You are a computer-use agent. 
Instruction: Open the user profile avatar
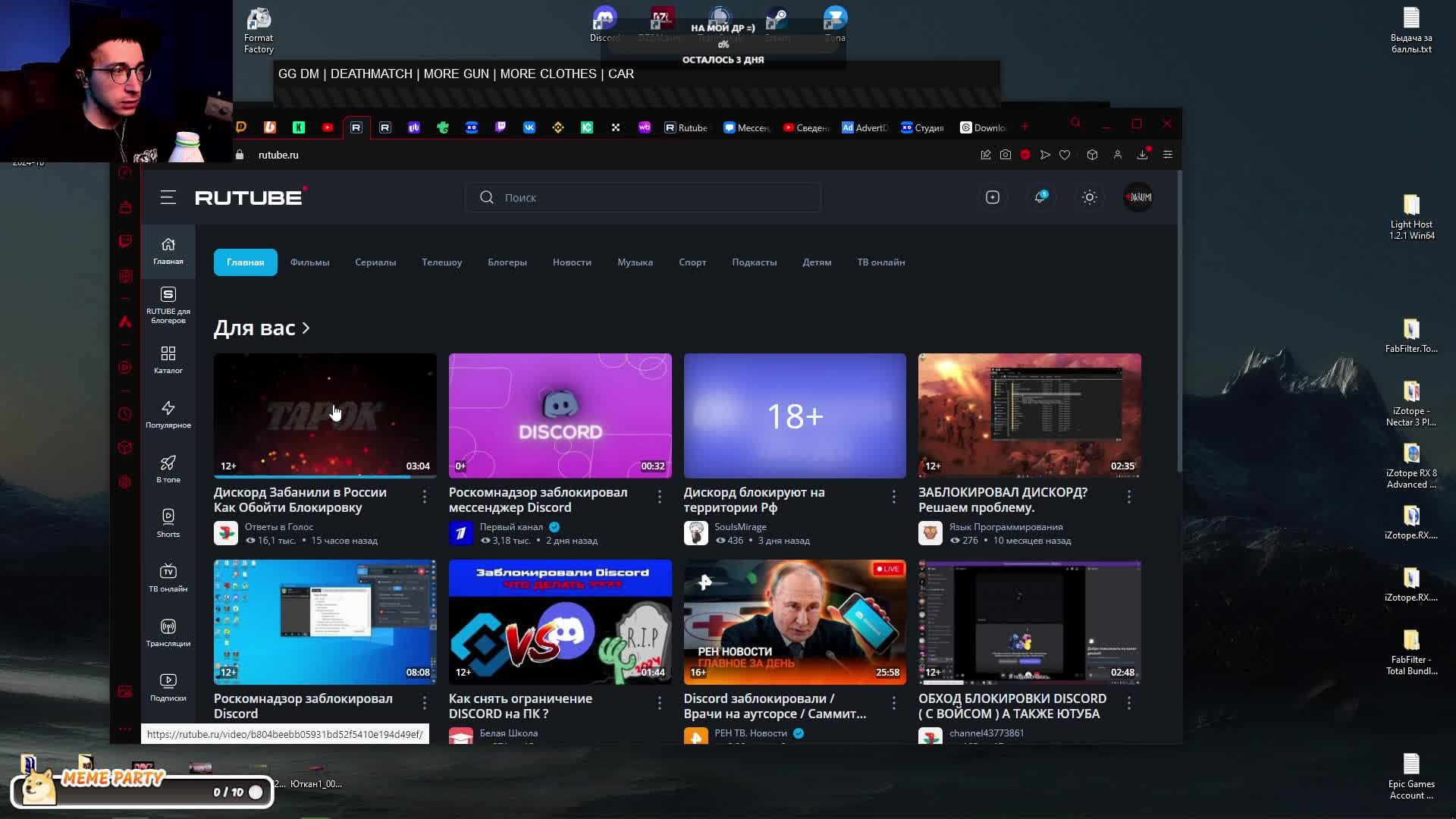[x=1138, y=197]
